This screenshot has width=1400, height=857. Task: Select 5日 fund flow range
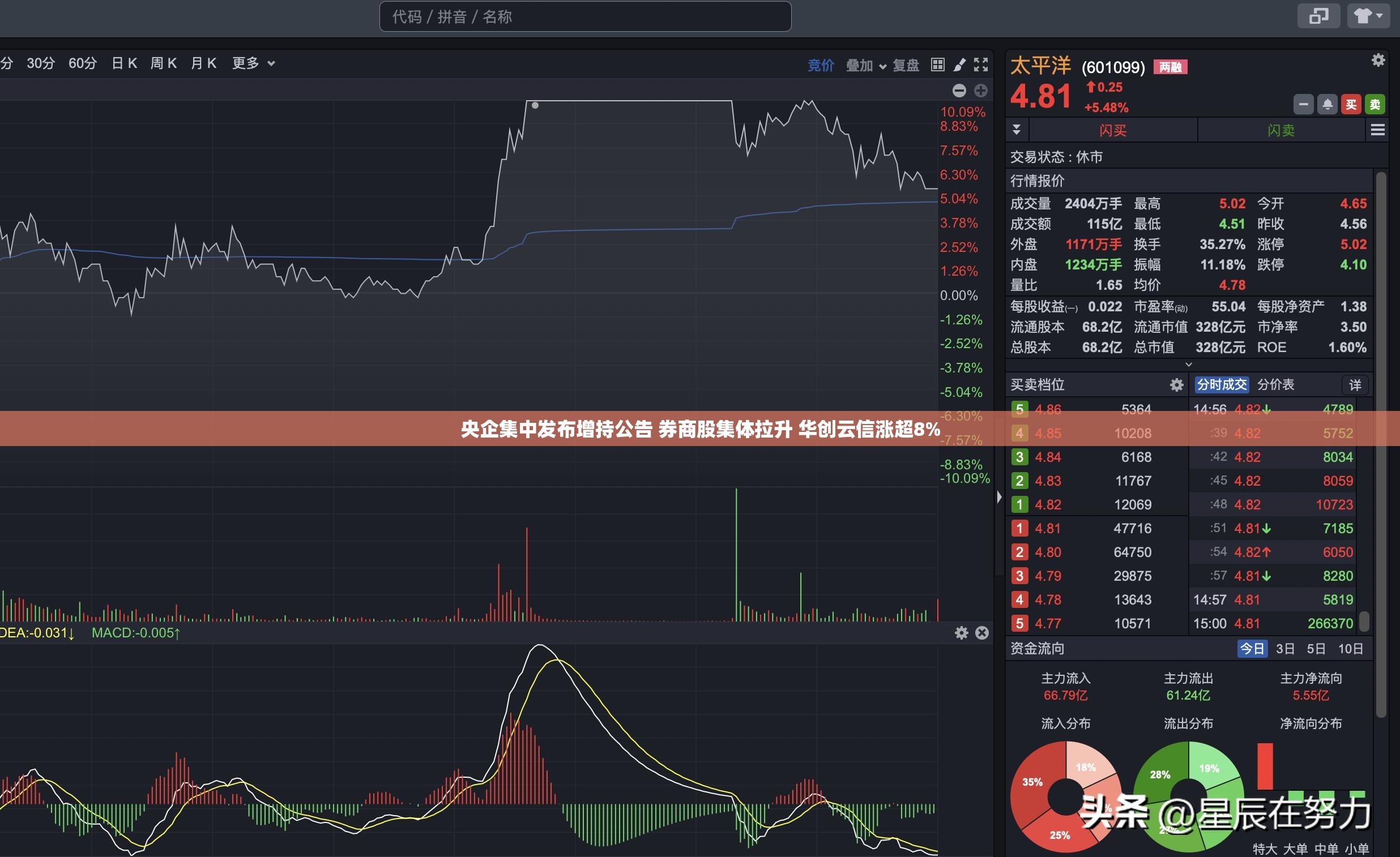coord(1316,649)
